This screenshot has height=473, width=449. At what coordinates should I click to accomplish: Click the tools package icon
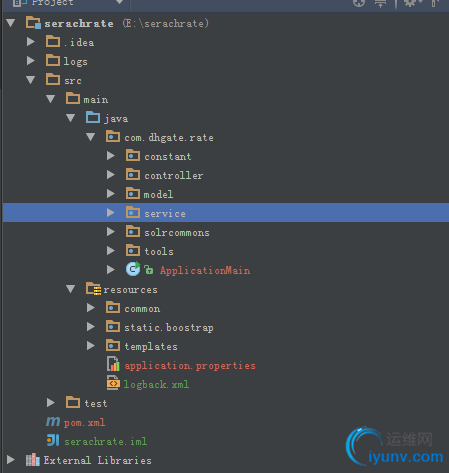tap(133, 250)
